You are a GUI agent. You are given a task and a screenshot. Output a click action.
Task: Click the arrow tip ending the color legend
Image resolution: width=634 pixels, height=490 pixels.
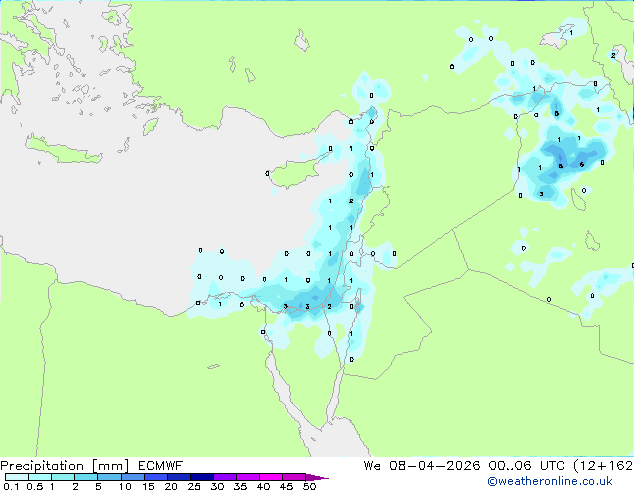pos(317,477)
